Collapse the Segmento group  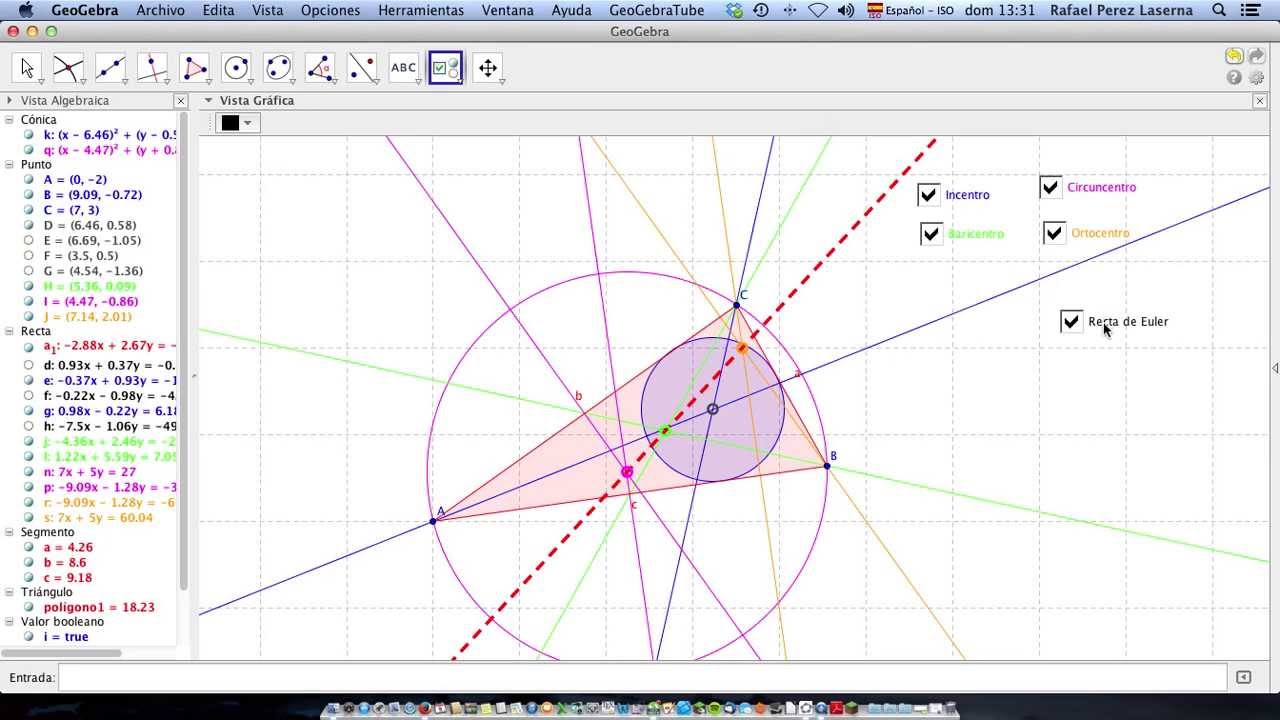click(9, 533)
